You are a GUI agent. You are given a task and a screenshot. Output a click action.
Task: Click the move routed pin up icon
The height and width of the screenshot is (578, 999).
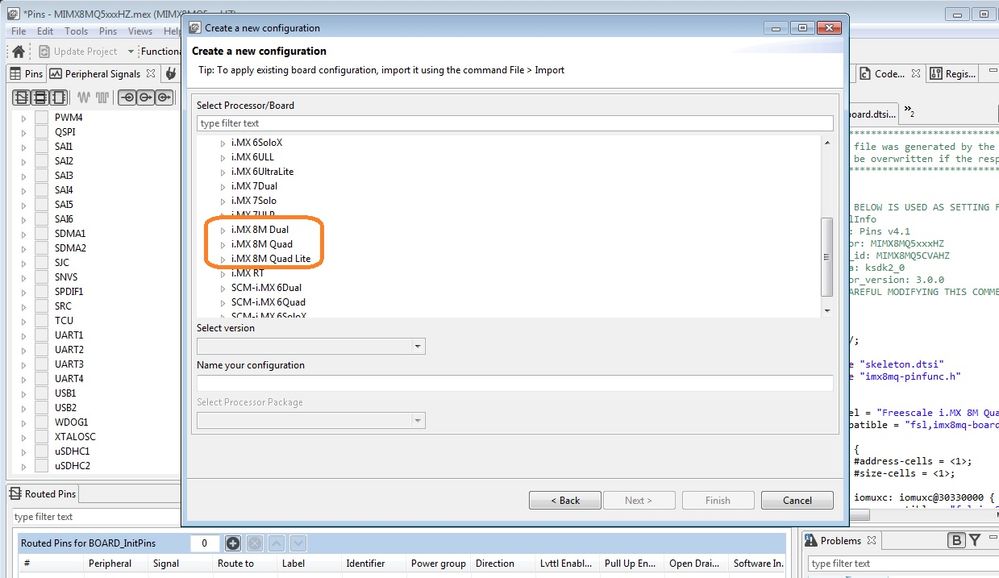point(277,543)
